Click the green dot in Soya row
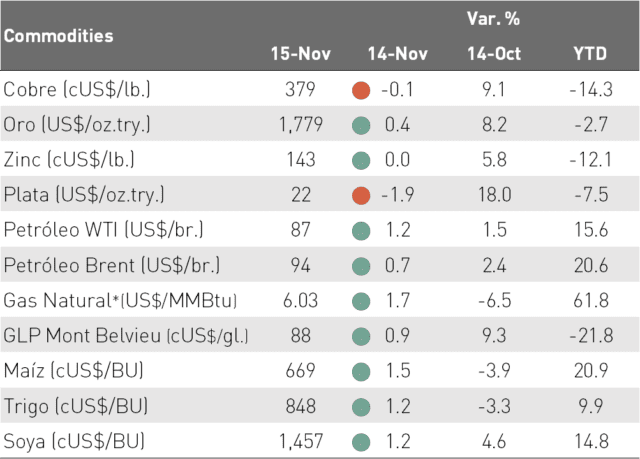Image resolution: width=640 pixels, height=459 pixels. 361,442
